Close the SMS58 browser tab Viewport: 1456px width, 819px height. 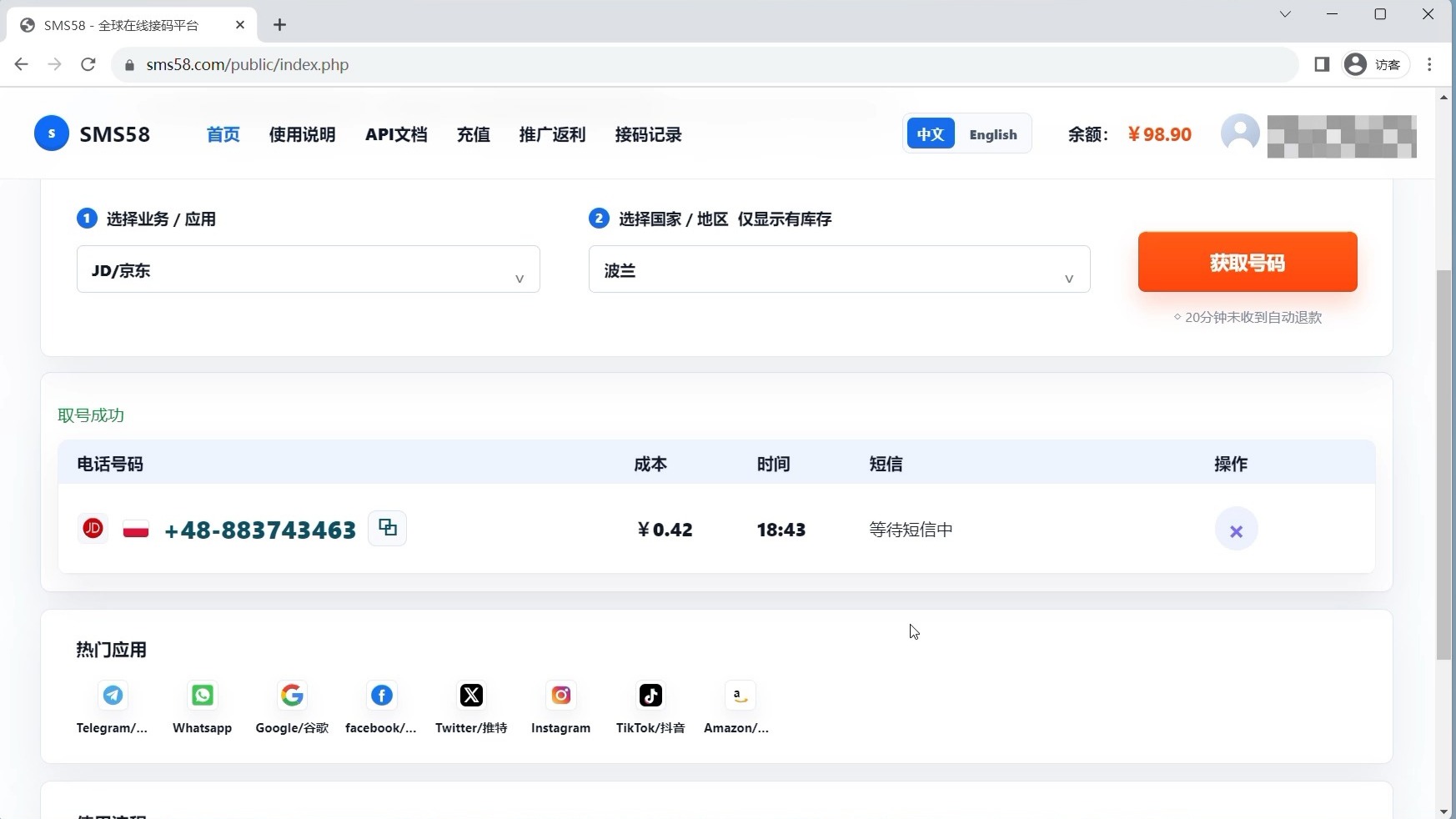click(x=240, y=25)
